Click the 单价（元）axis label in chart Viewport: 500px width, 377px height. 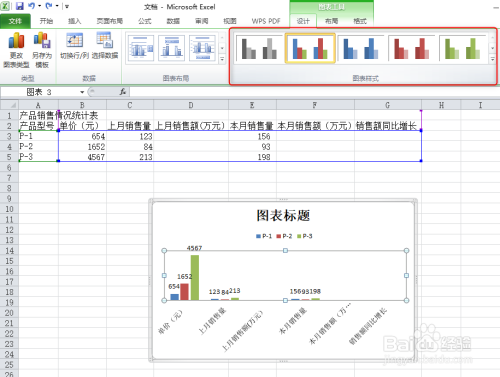click(170, 322)
